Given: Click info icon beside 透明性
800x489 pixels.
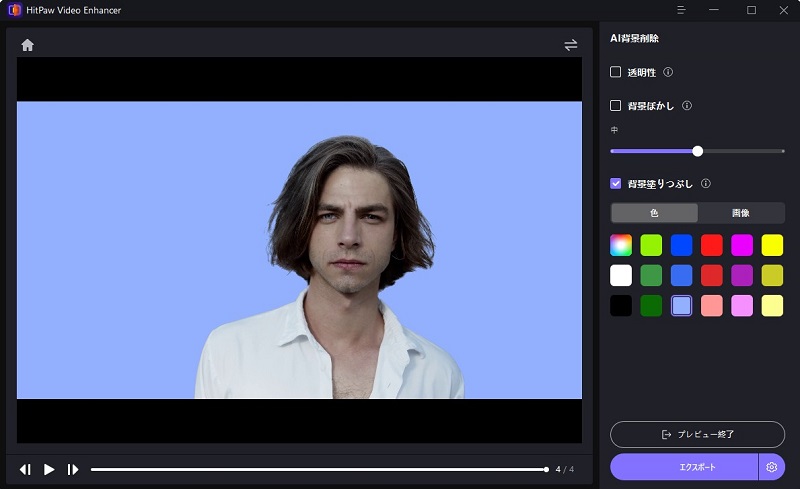Looking at the screenshot, I should (x=668, y=72).
